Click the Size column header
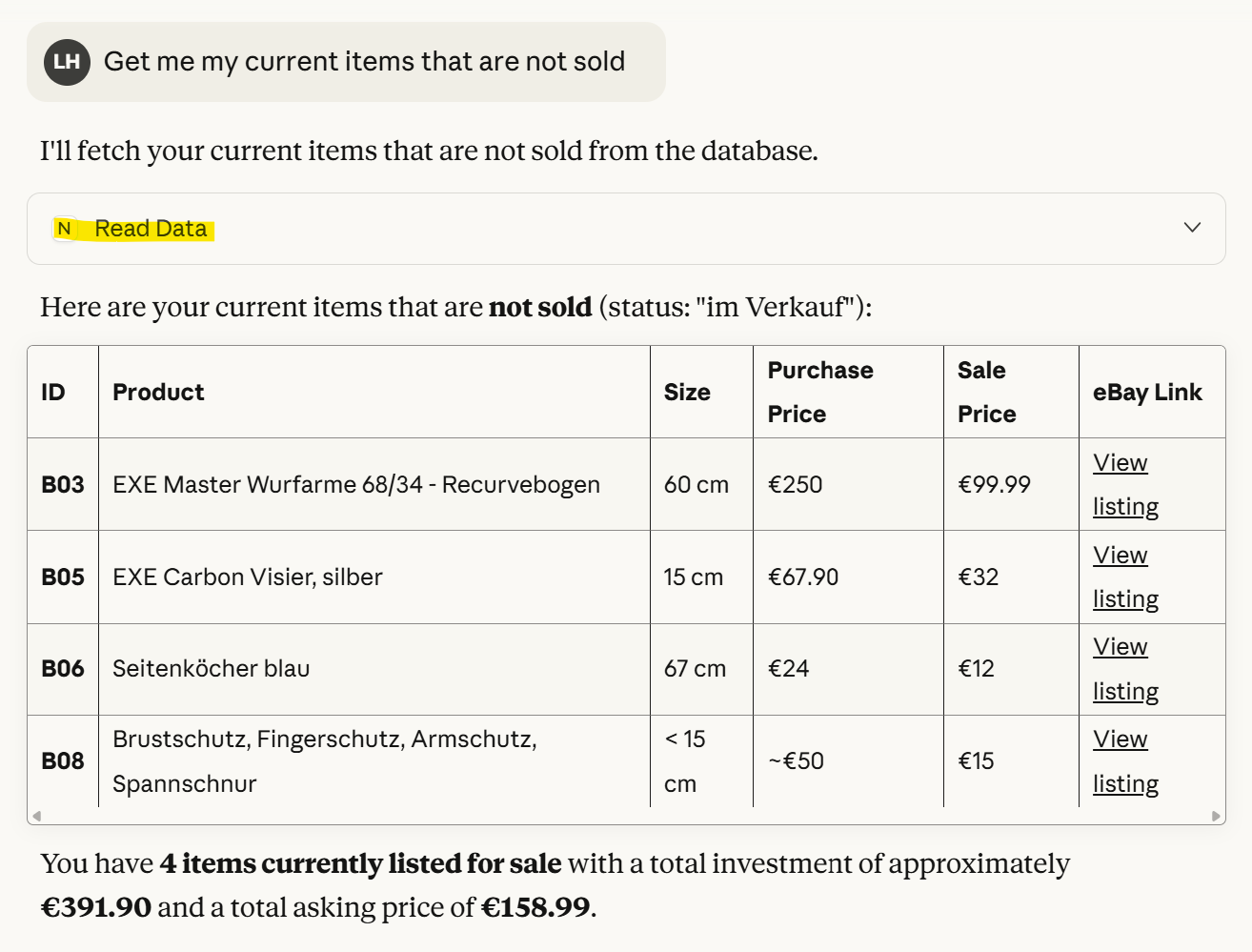The image size is (1252, 952). coord(687,393)
